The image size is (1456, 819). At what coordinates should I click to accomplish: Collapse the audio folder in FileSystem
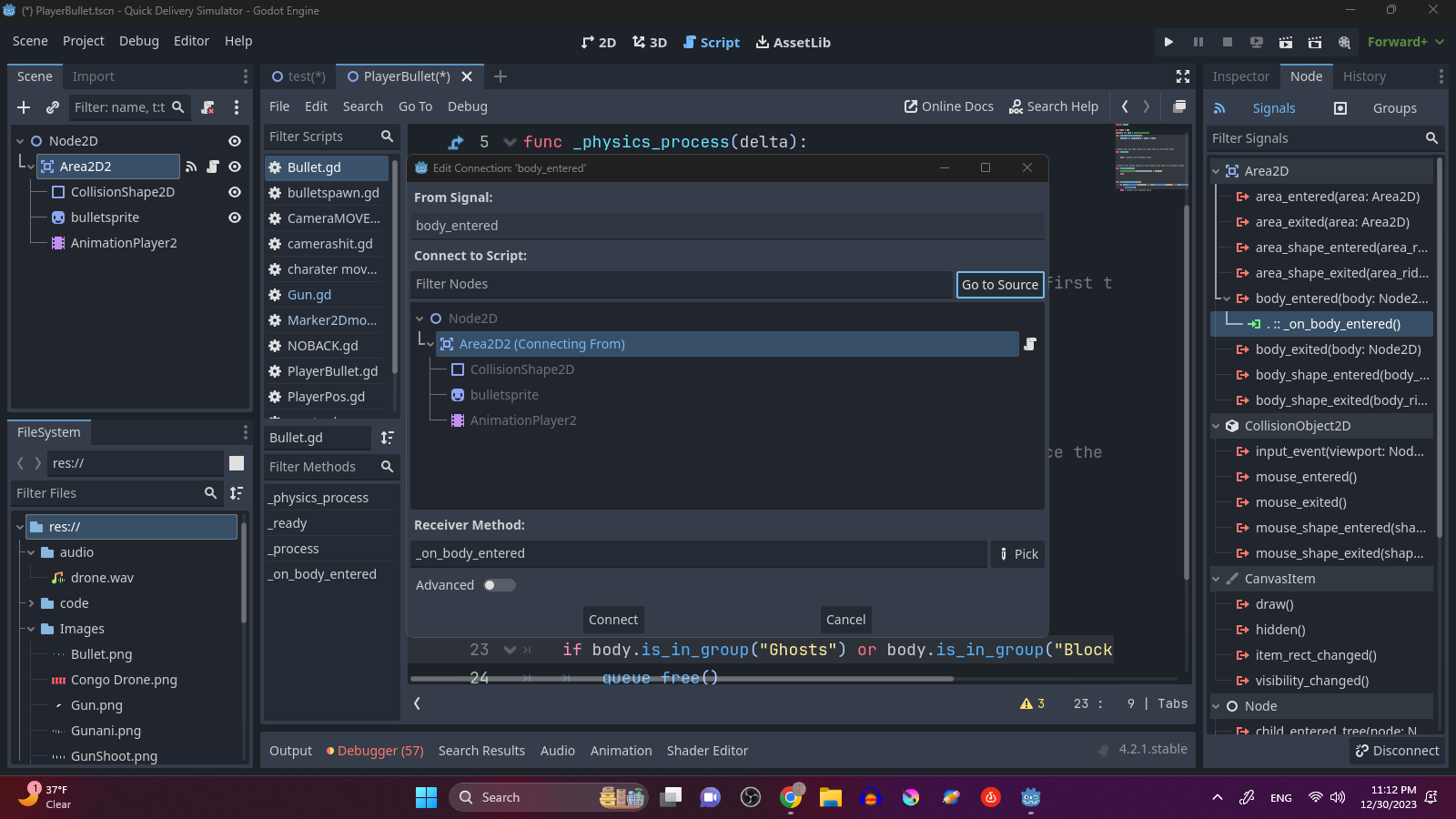coord(31,552)
